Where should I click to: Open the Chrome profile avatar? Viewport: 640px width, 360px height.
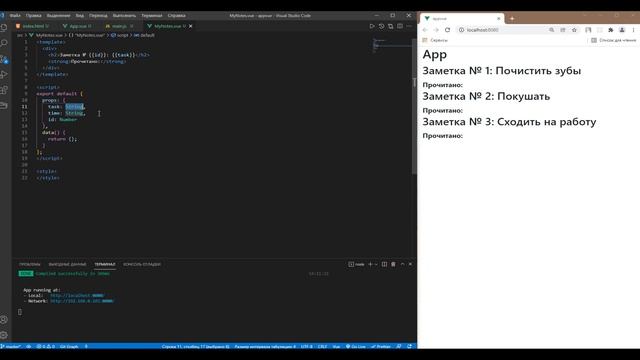point(622,30)
